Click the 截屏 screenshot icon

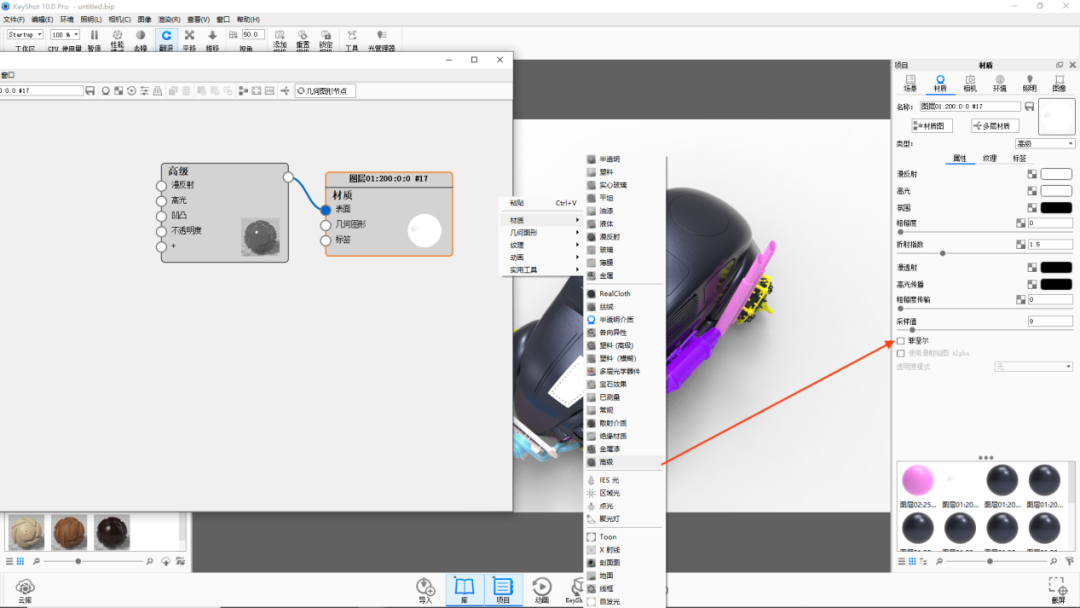pos(1057,587)
